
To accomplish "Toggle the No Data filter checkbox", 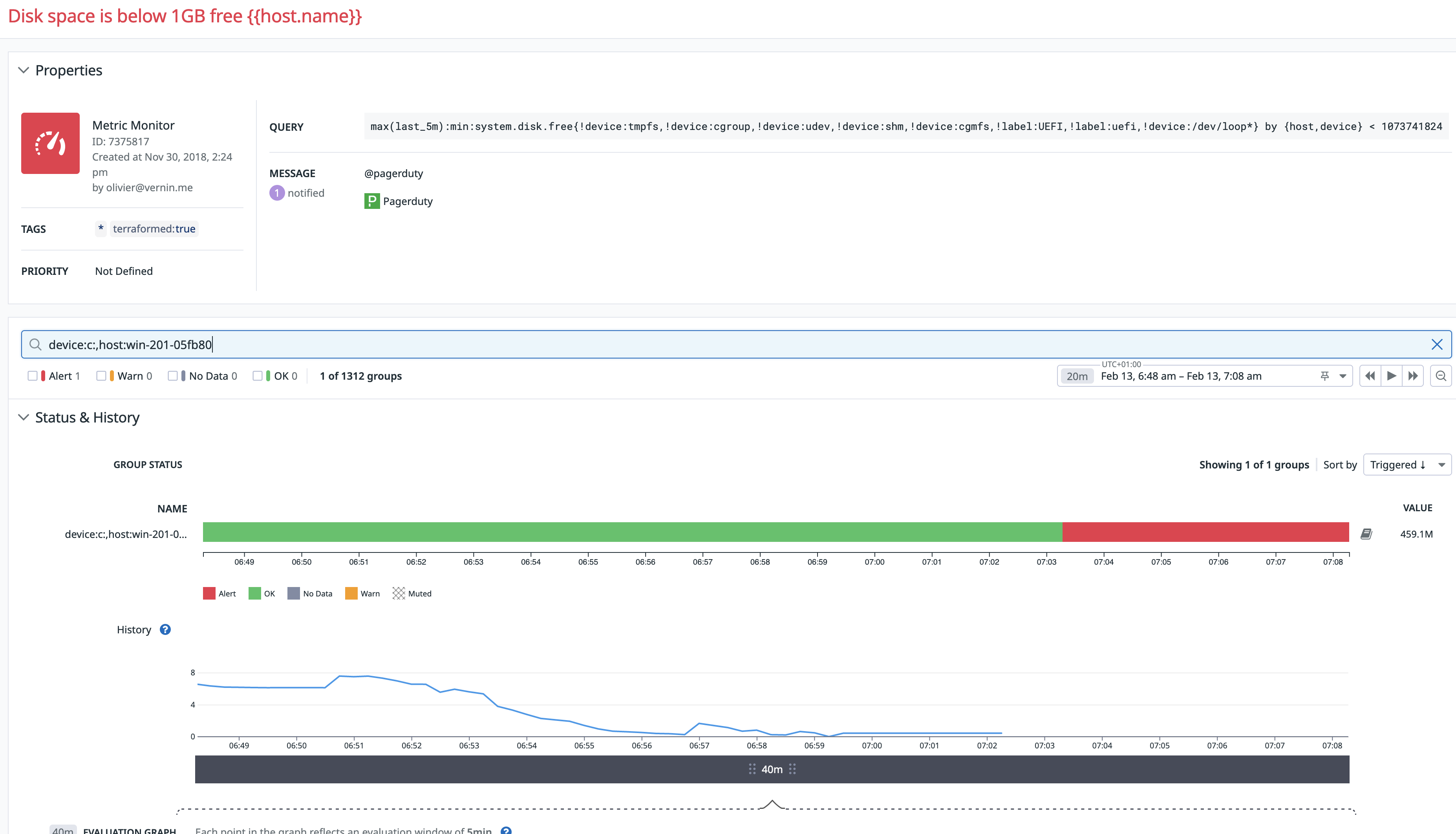I will pos(173,375).
